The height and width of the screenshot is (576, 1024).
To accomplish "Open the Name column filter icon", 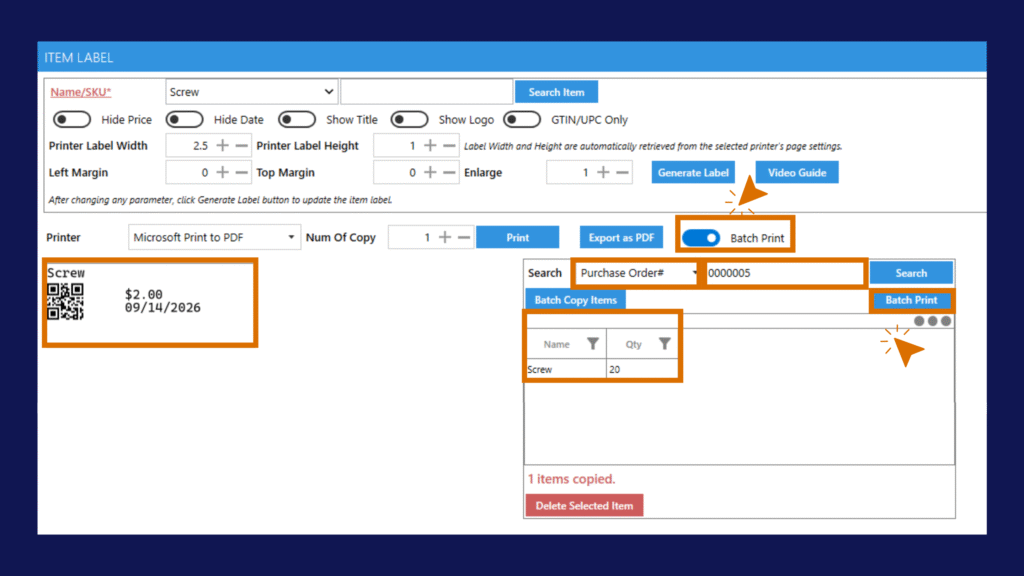I will tap(592, 344).
